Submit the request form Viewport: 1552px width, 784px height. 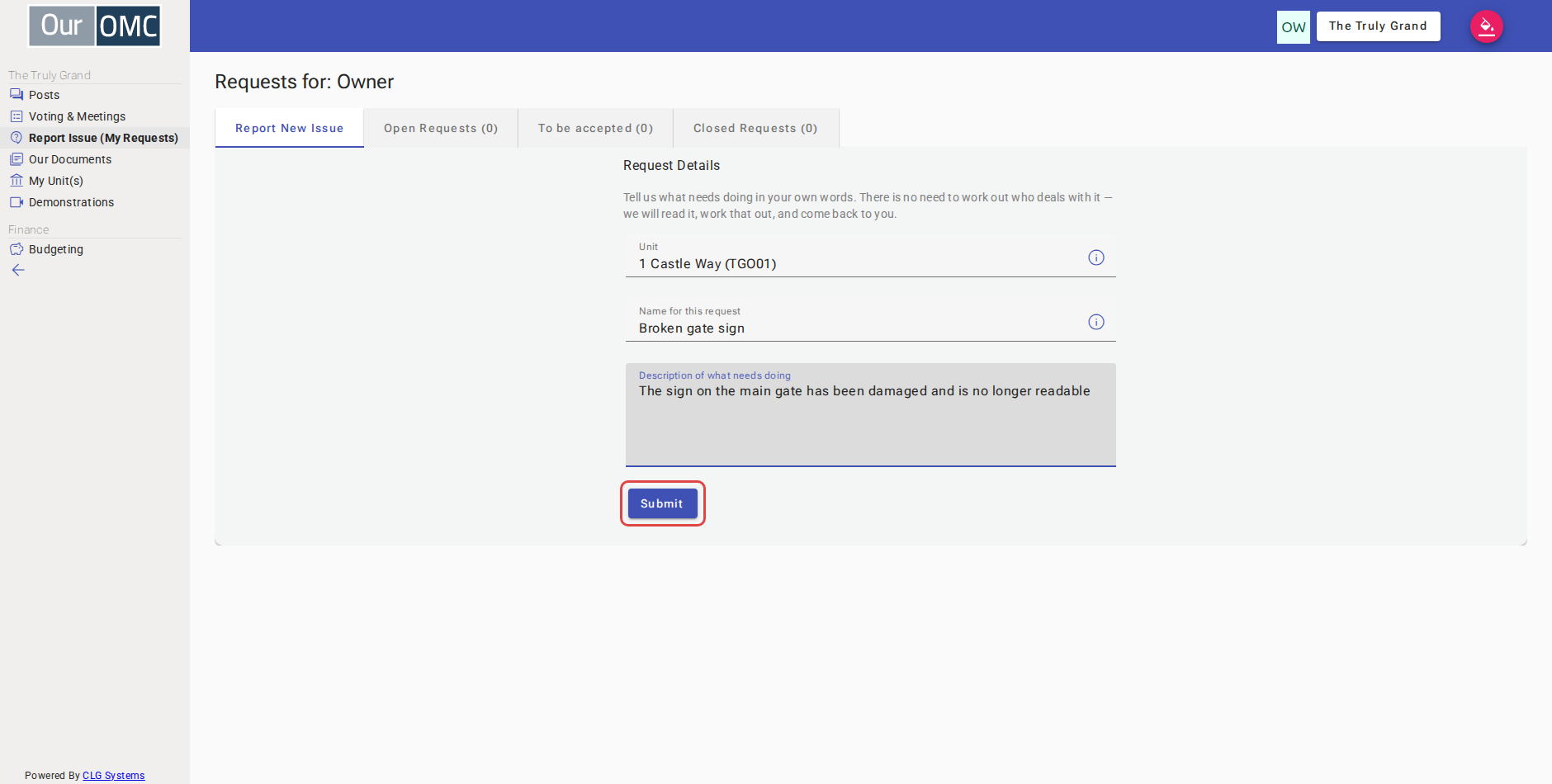point(662,503)
